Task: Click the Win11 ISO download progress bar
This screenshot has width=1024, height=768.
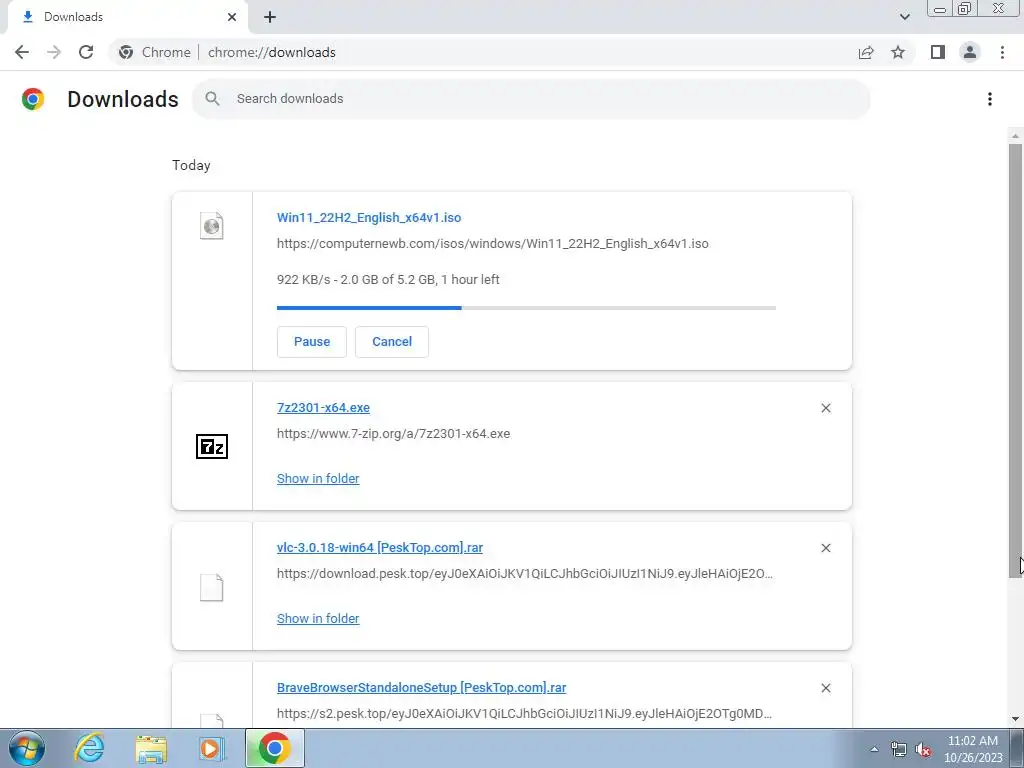Action: pyautogui.click(x=526, y=308)
